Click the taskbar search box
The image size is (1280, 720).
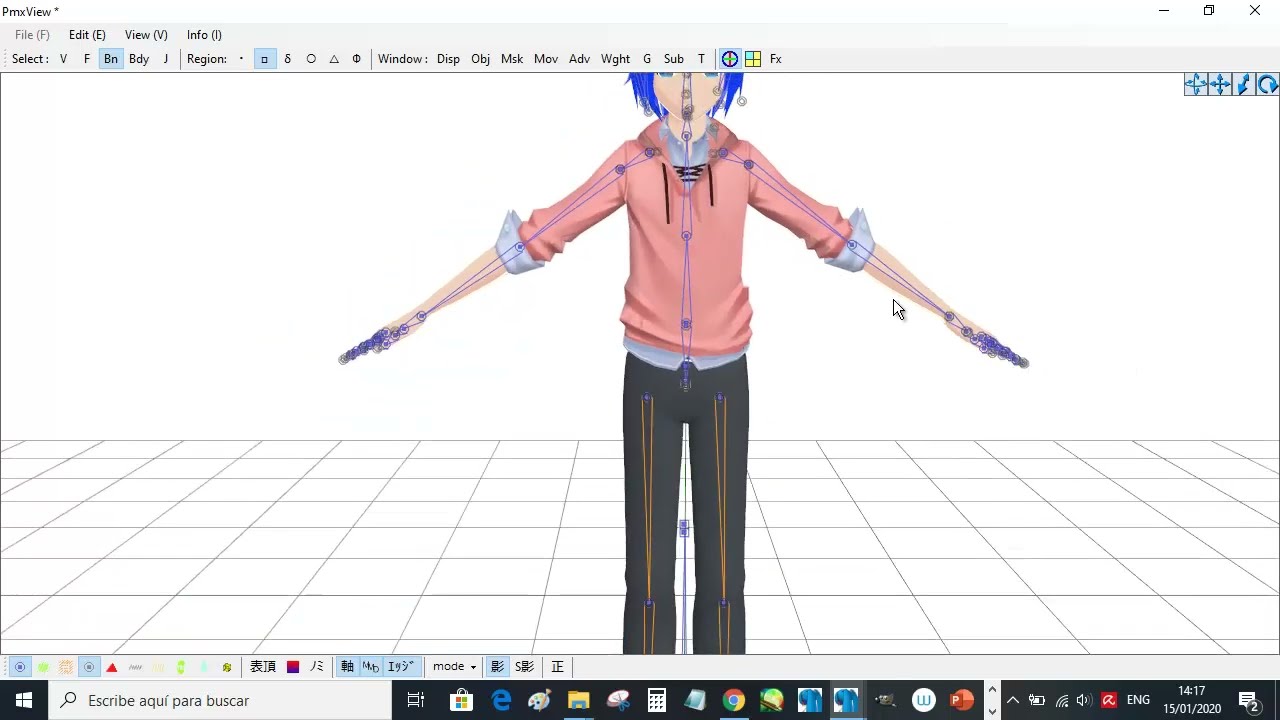coord(220,700)
